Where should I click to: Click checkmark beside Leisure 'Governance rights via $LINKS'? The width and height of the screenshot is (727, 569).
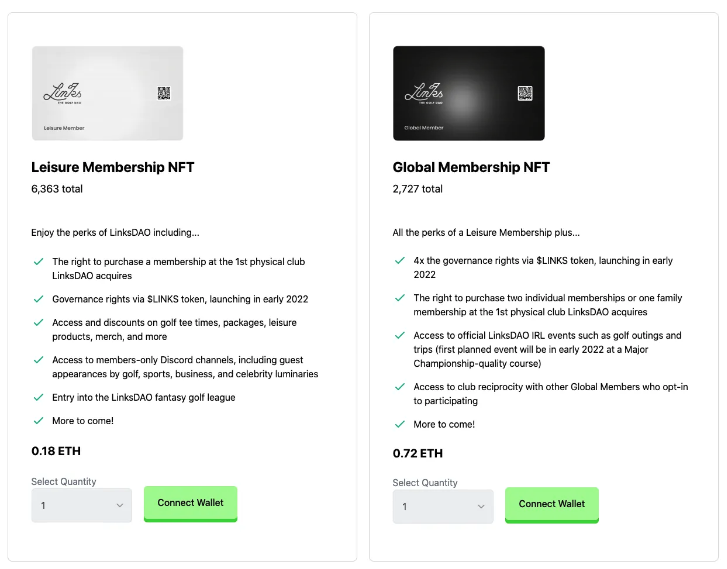(37, 299)
